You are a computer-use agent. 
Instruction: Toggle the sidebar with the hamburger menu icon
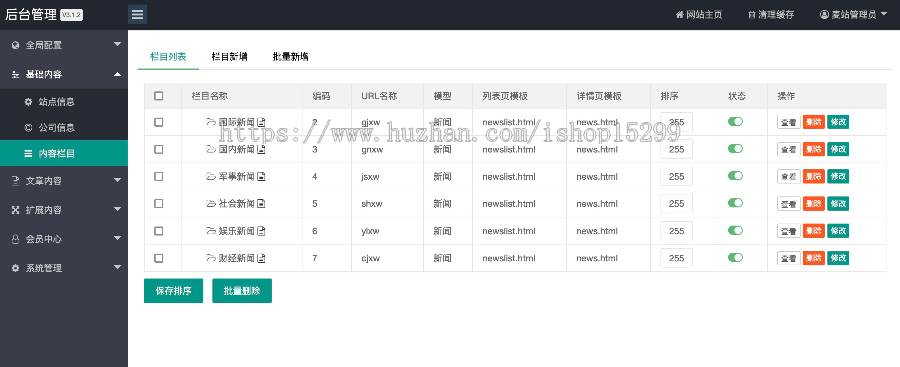(x=137, y=14)
